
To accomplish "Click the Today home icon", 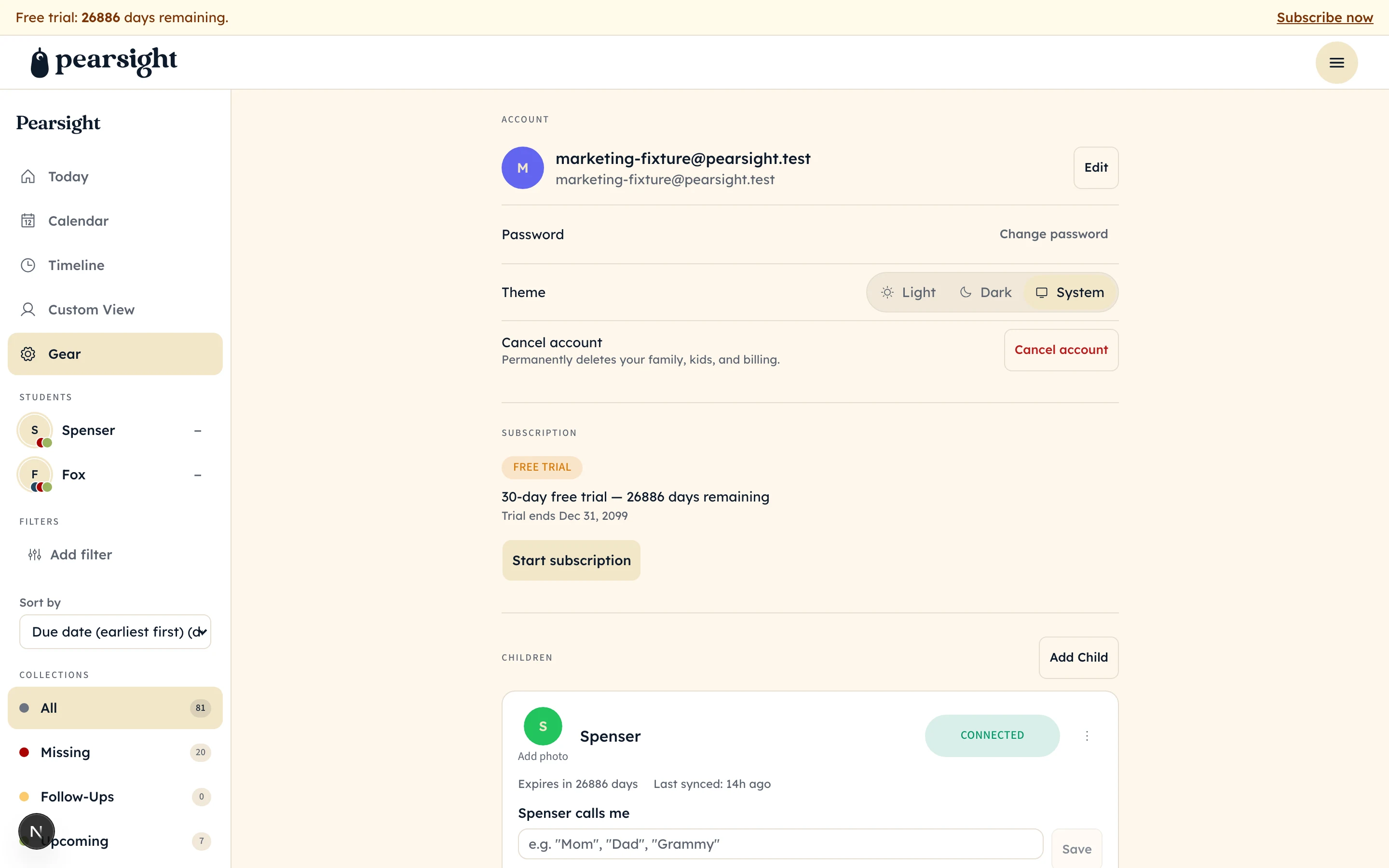I will coord(28,176).
